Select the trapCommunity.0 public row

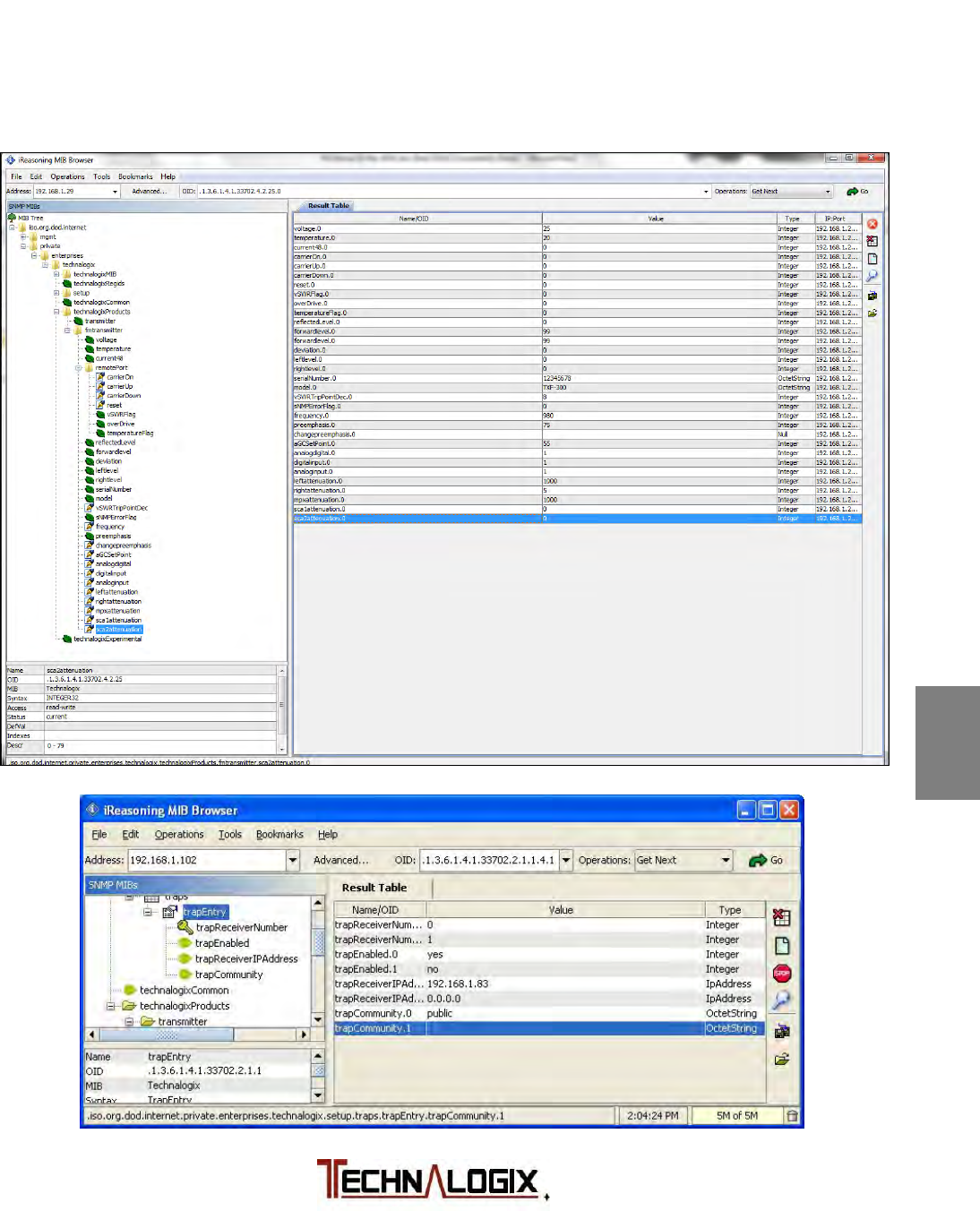coord(549,1014)
